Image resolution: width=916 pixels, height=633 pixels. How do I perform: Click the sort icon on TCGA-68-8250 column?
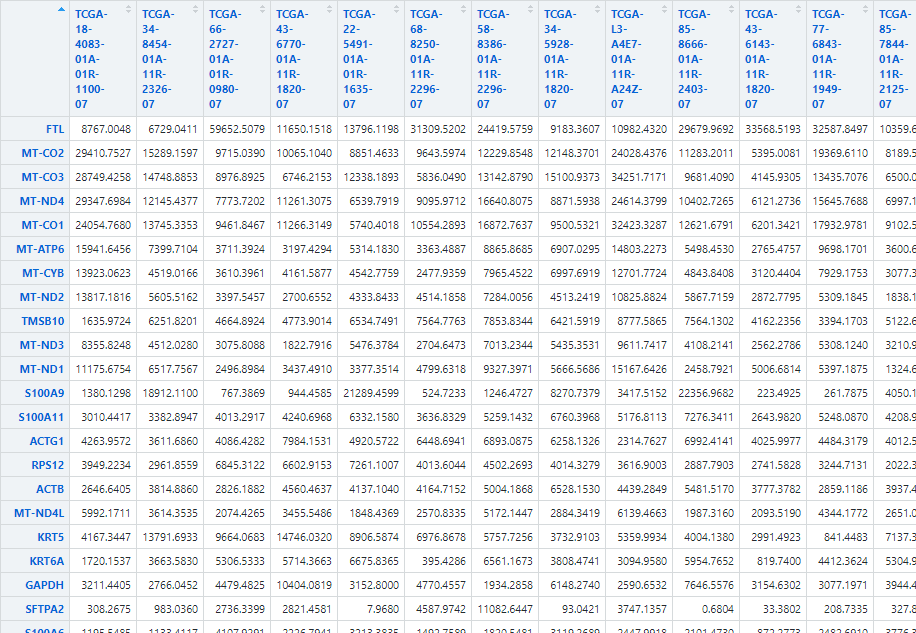(465, 10)
